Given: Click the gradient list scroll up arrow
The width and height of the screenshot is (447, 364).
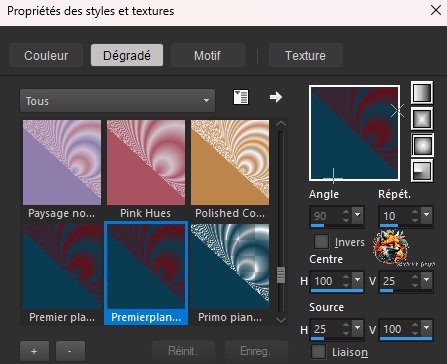Looking at the screenshot, I should (281, 124).
